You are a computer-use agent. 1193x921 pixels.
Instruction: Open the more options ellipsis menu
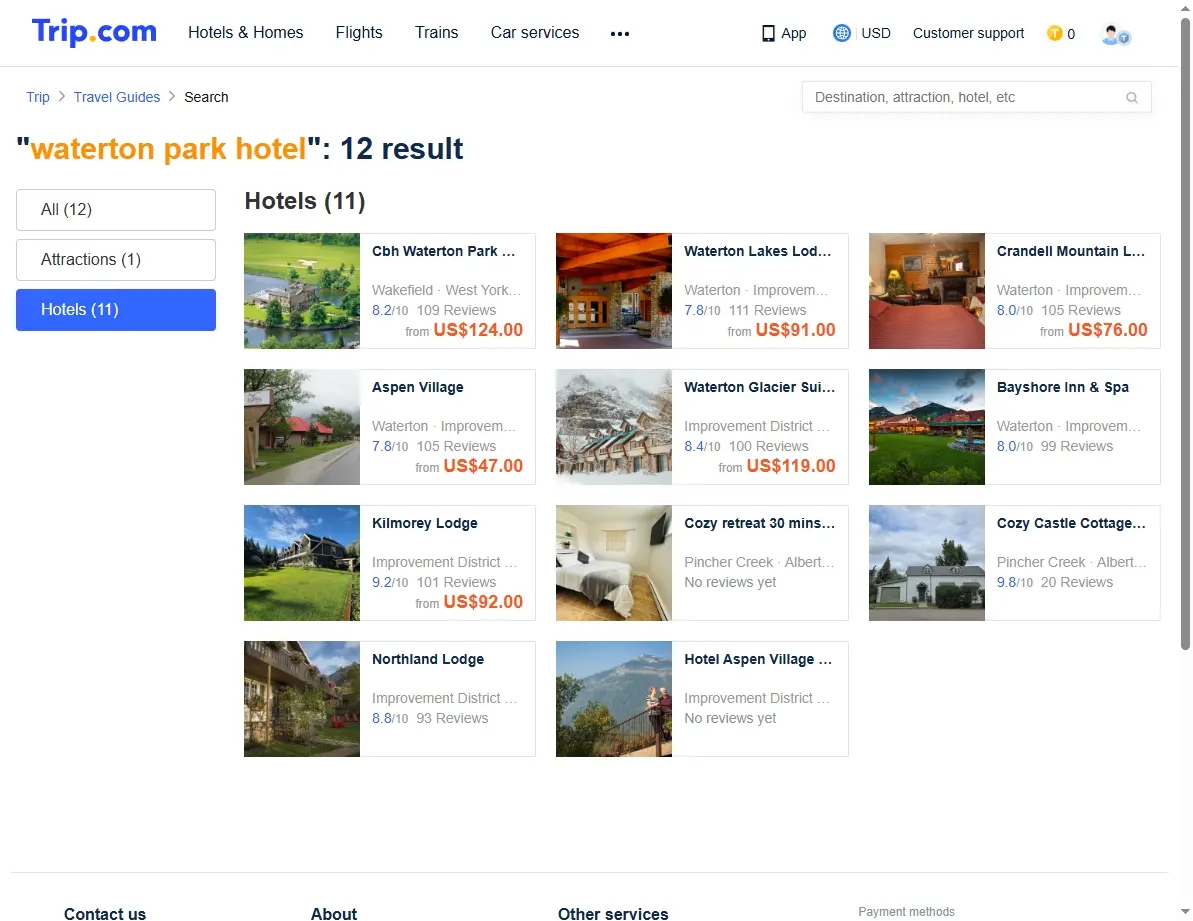(619, 33)
